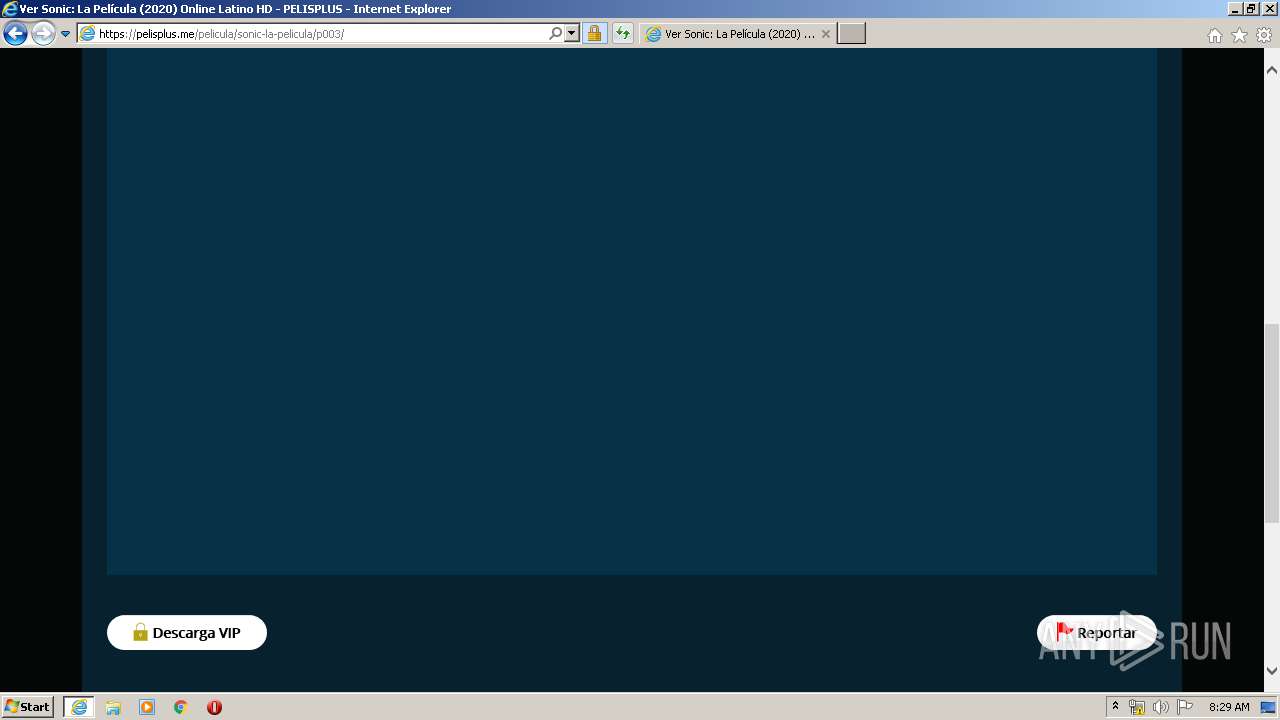The height and width of the screenshot is (720, 1280).
Task: Launch Chrome from the taskbar
Action: click(181, 707)
